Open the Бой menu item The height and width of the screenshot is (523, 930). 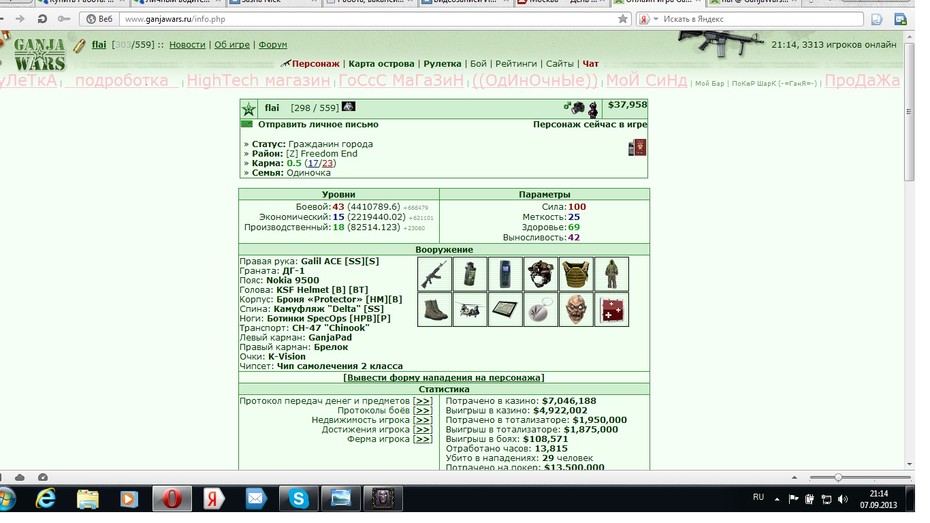(x=479, y=63)
